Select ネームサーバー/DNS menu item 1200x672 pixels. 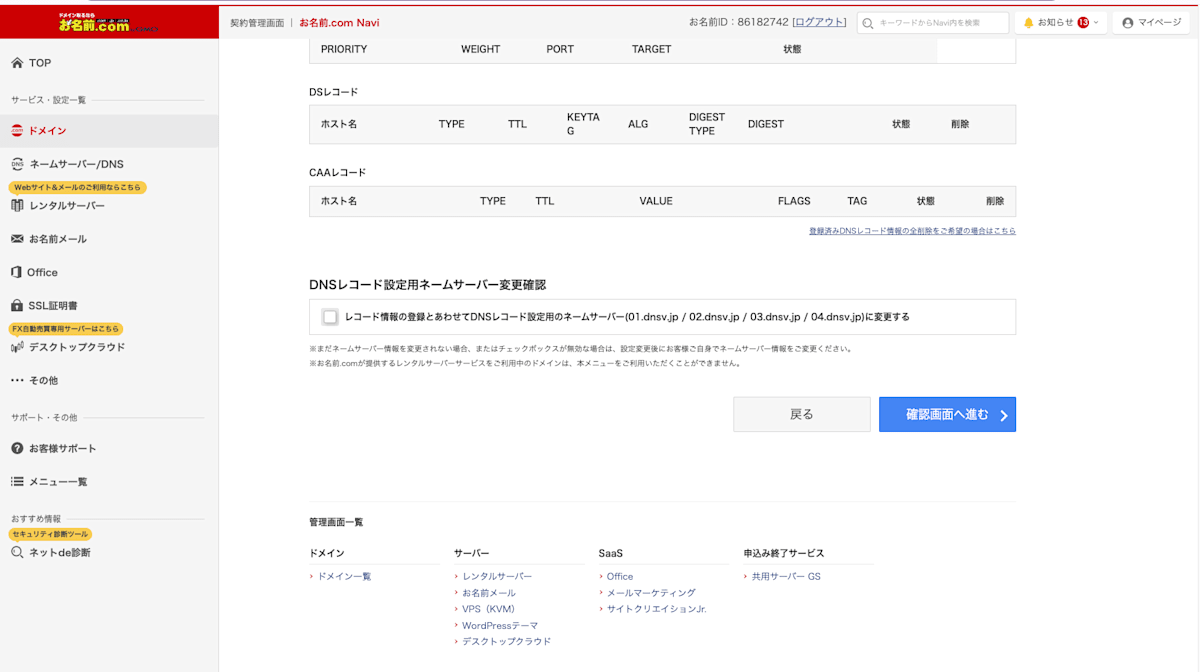pyautogui.click(x=76, y=164)
